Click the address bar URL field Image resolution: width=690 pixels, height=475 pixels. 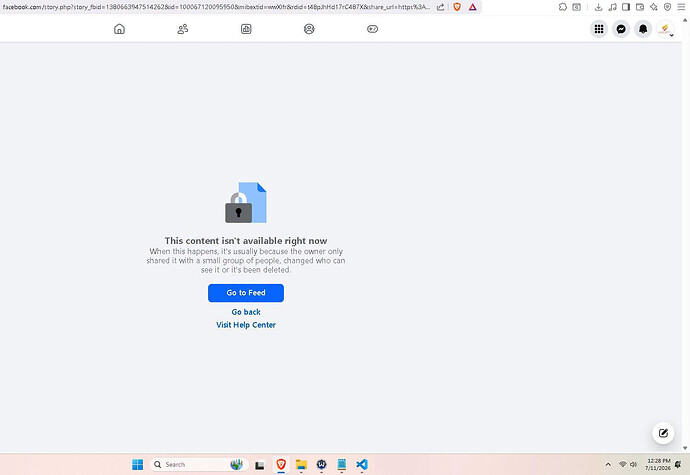(216, 7)
